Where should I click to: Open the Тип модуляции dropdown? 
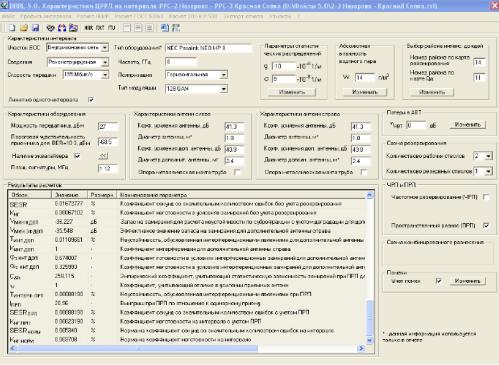point(224,89)
